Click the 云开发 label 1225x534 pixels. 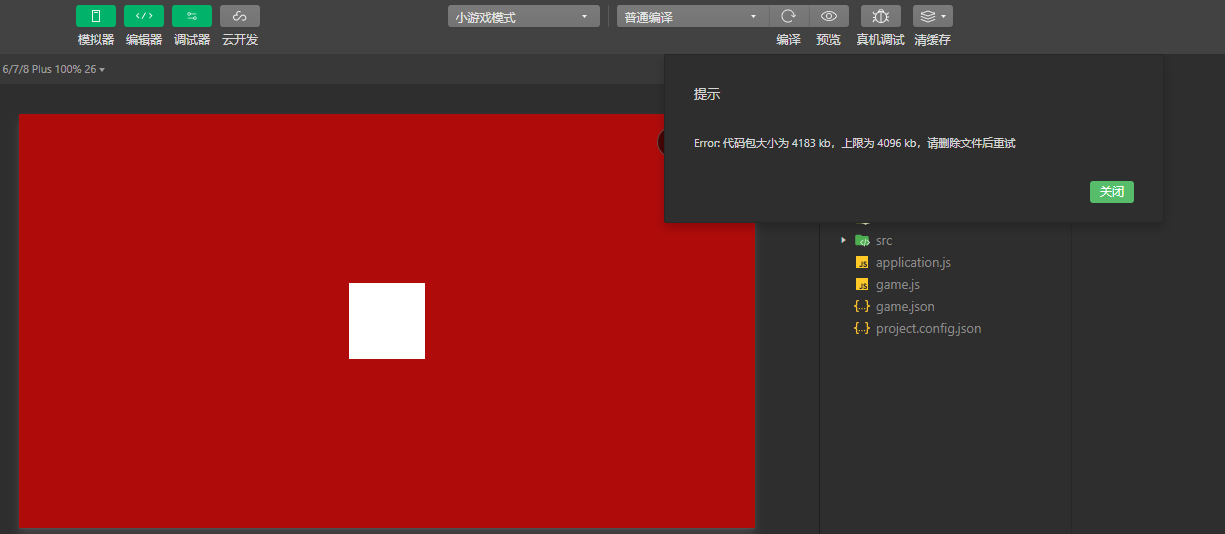click(240, 40)
